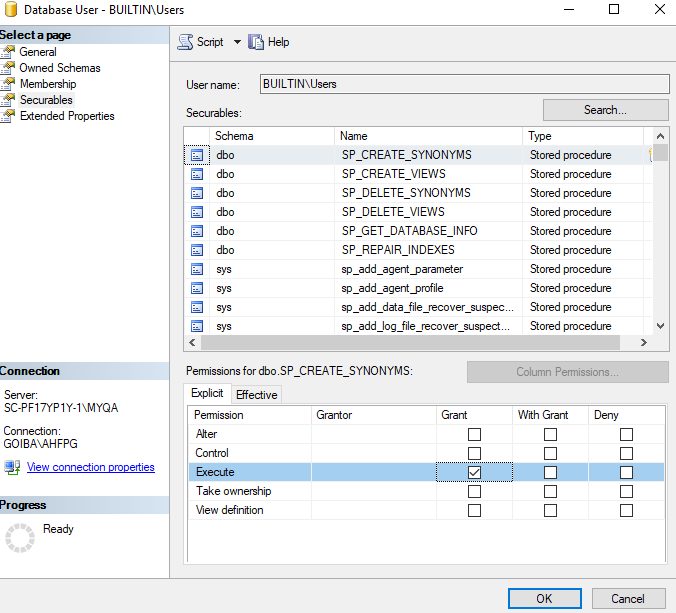This screenshot has width=676, height=613.
Task: Check With Grant for Control permission
Action: click(550, 453)
